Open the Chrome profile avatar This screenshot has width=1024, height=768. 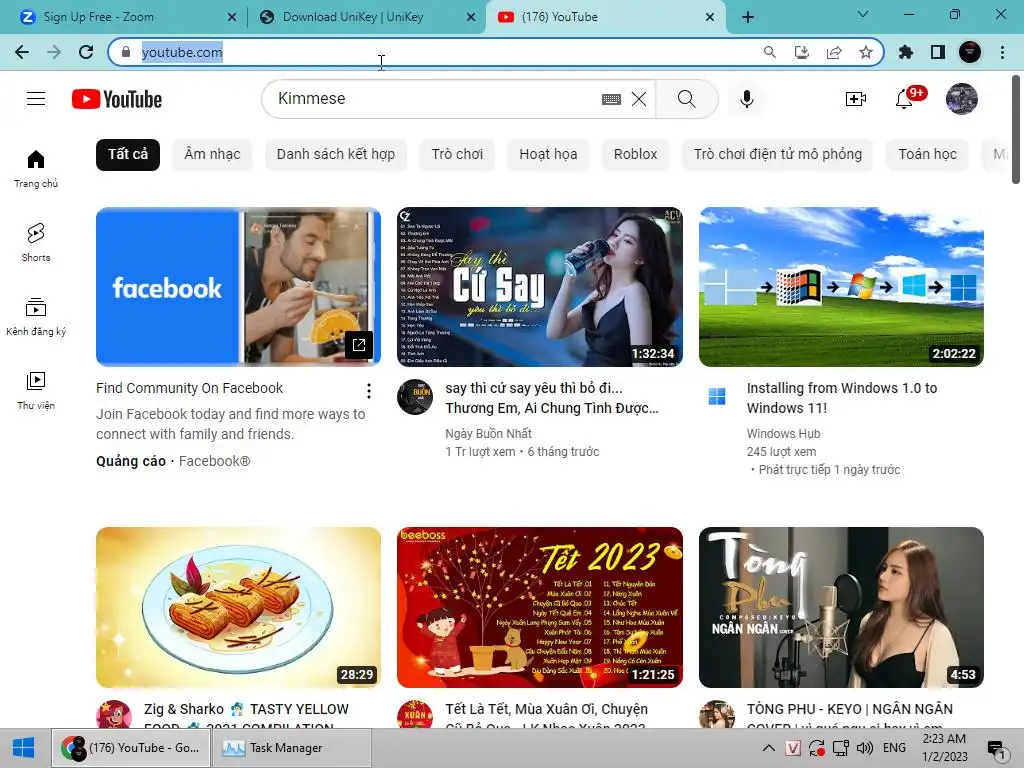pyautogui.click(x=970, y=52)
